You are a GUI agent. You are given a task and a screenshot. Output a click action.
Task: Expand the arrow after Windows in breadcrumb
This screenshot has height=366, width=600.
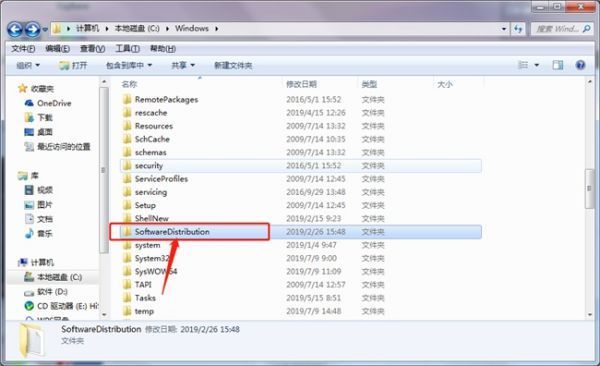click(x=217, y=29)
